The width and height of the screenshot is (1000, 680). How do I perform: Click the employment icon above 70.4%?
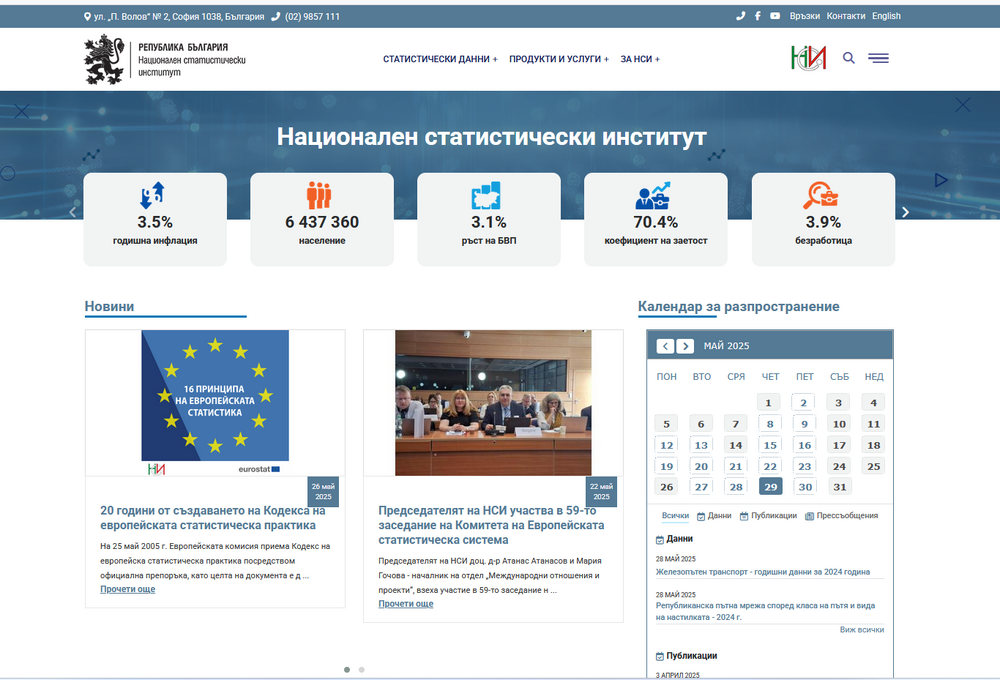point(650,194)
